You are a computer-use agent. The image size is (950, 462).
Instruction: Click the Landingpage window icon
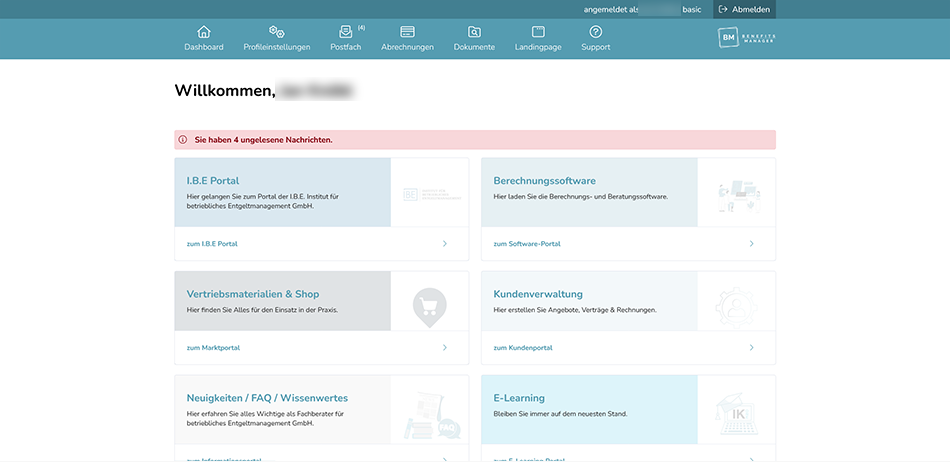pyautogui.click(x=538, y=32)
